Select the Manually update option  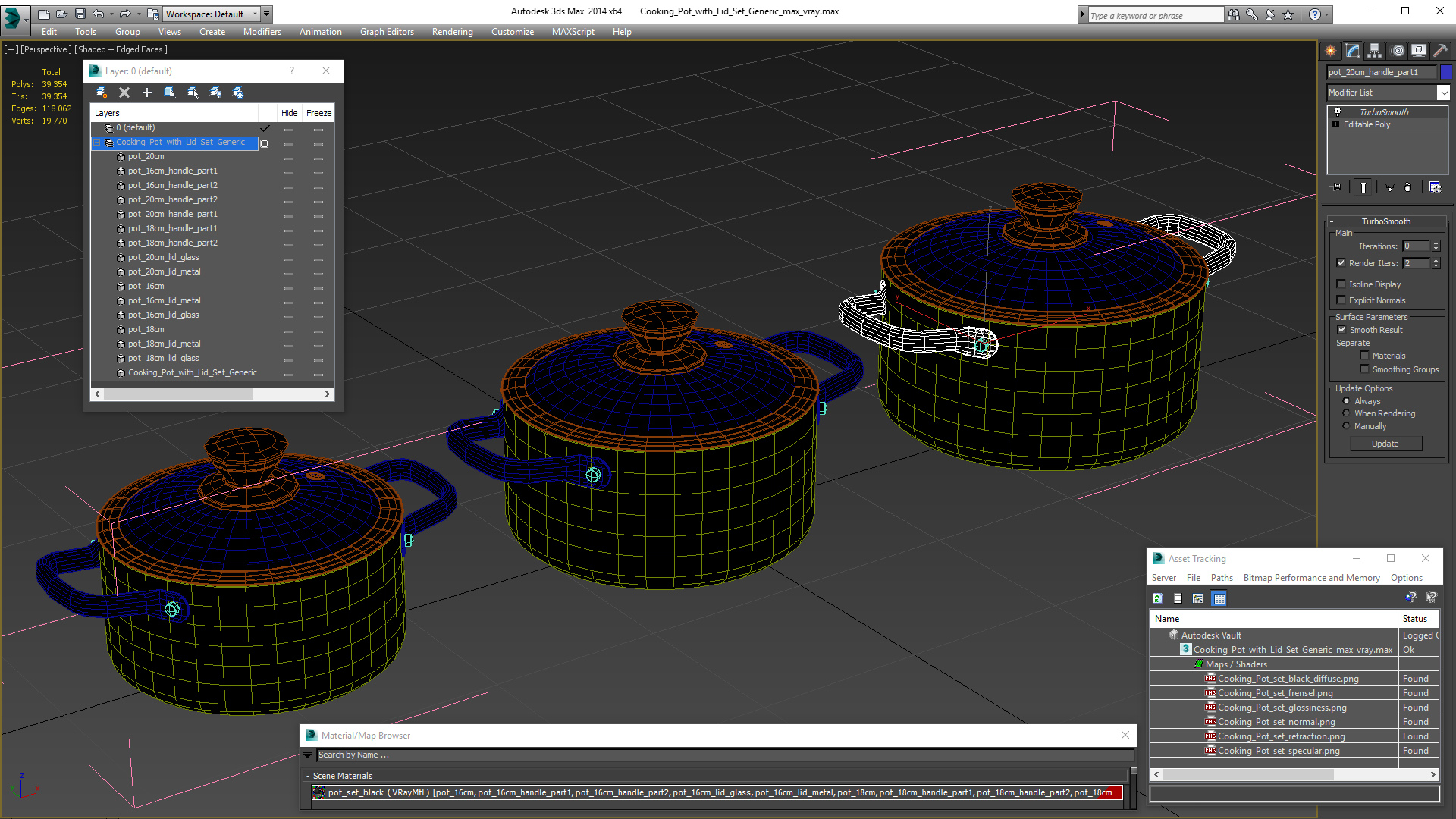pos(1346,426)
